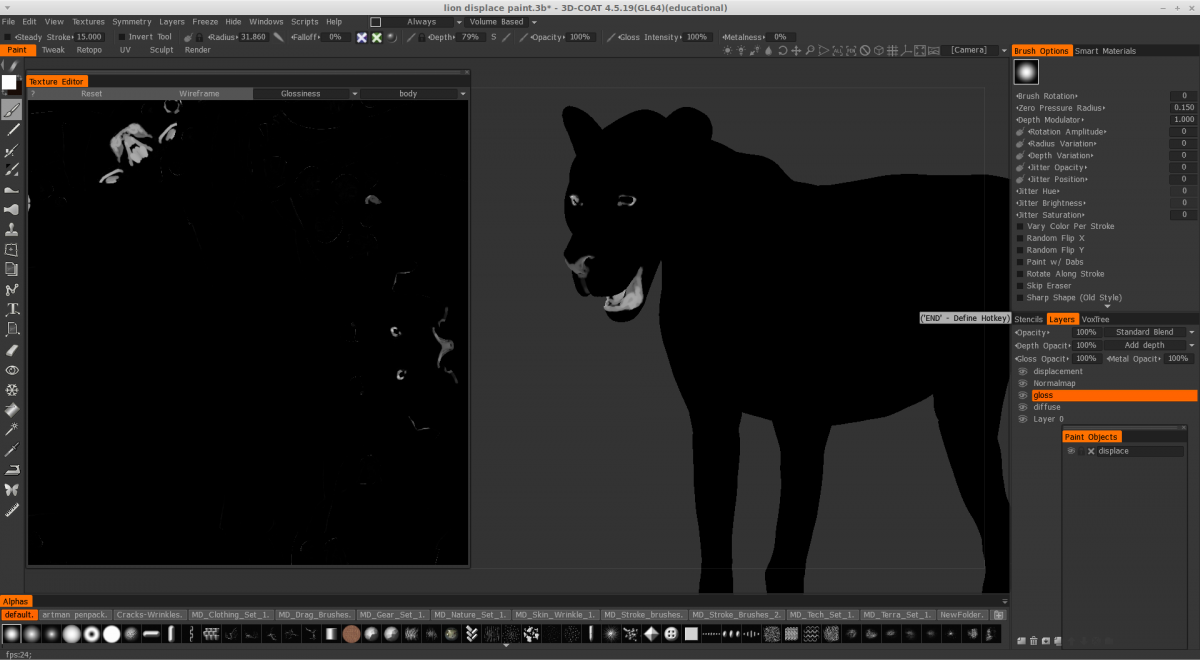Pick the butterfly icon tool
The height and width of the screenshot is (660, 1200).
tap(12, 489)
